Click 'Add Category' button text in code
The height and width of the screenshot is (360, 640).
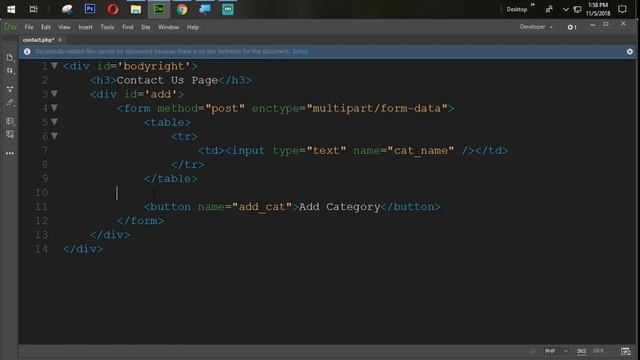point(340,207)
